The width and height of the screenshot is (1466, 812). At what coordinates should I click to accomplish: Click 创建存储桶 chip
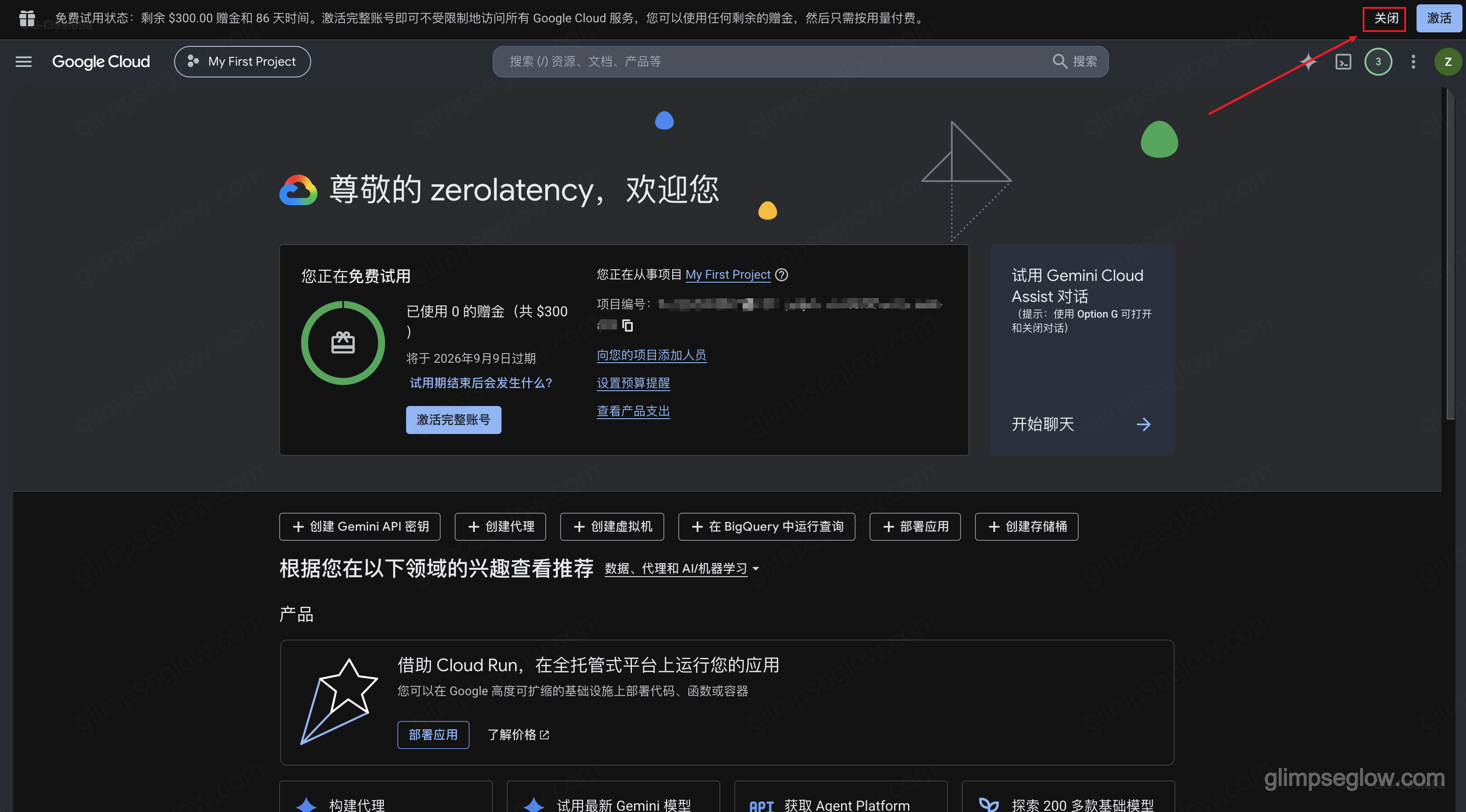[x=1027, y=526]
